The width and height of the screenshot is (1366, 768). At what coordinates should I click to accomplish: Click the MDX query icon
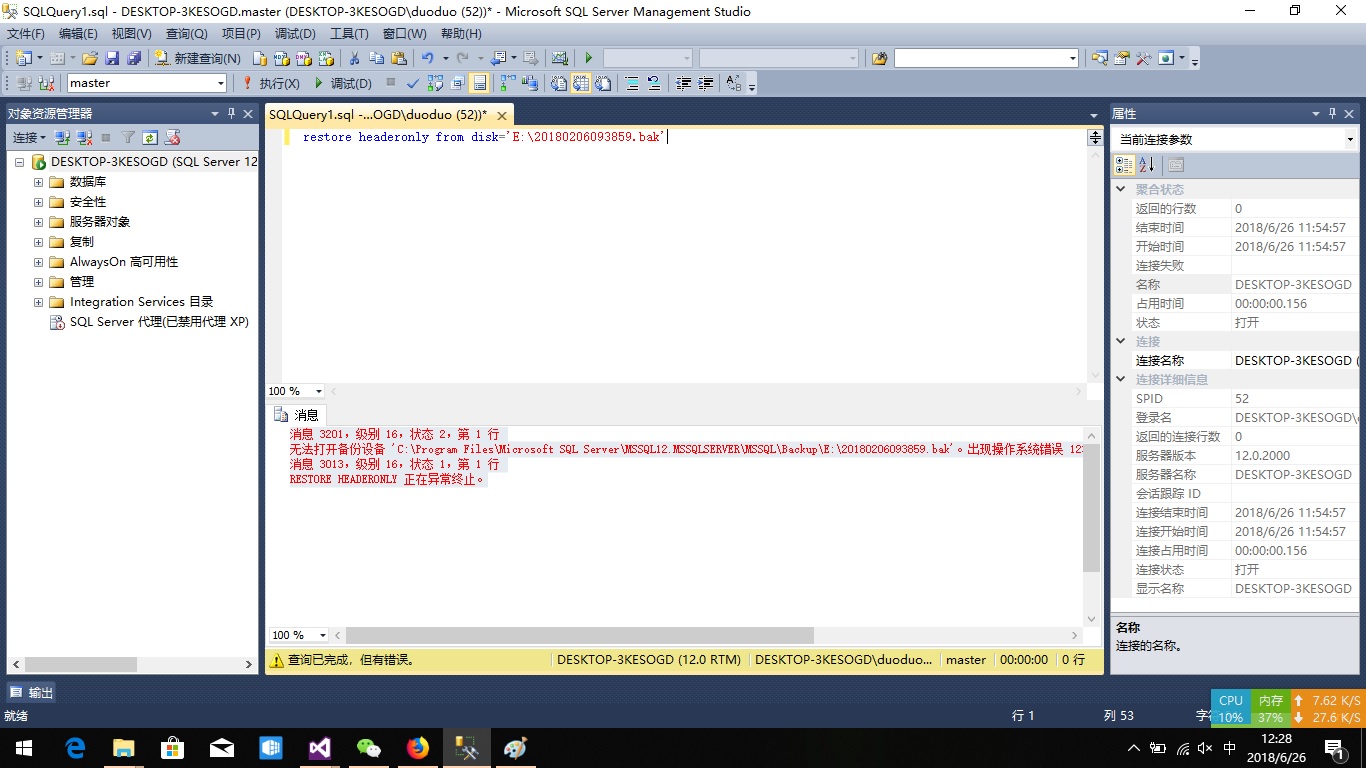coord(281,58)
